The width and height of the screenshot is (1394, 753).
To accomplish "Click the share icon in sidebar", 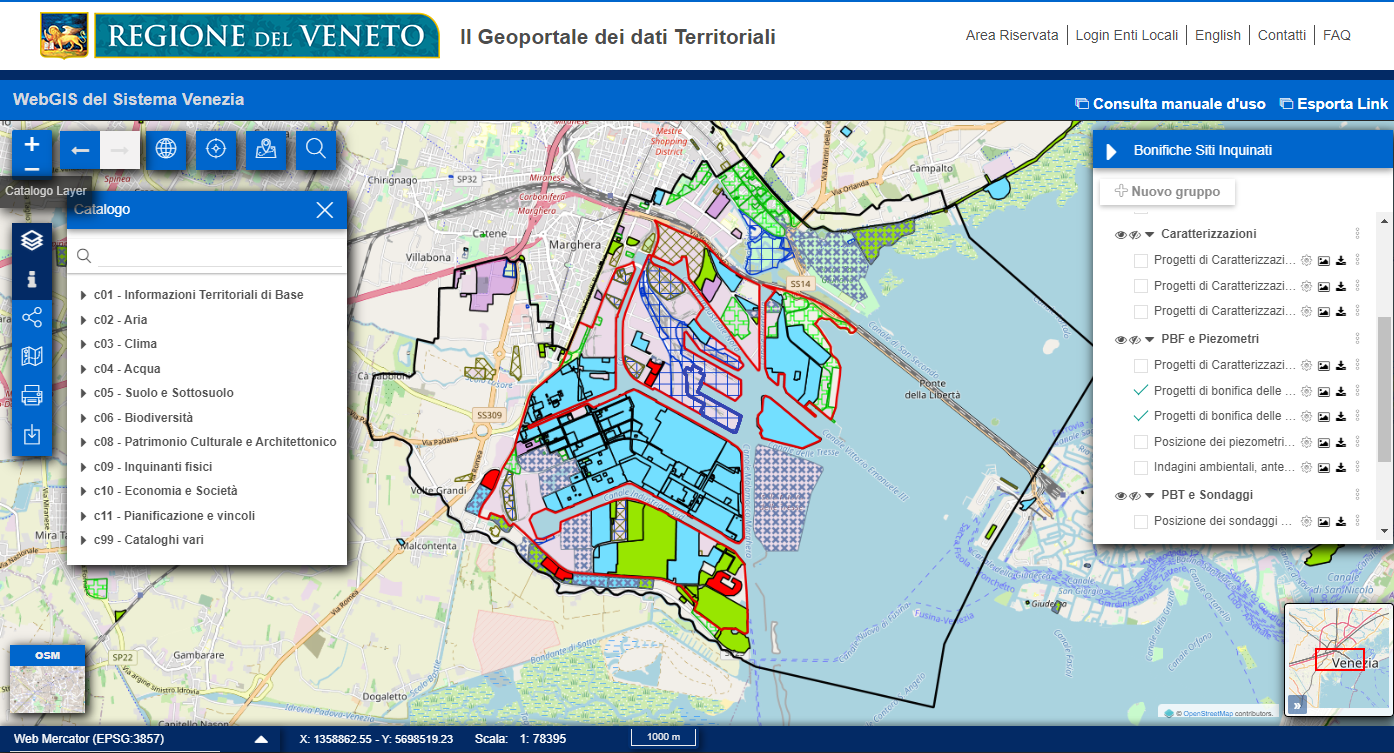I will (32, 318).
